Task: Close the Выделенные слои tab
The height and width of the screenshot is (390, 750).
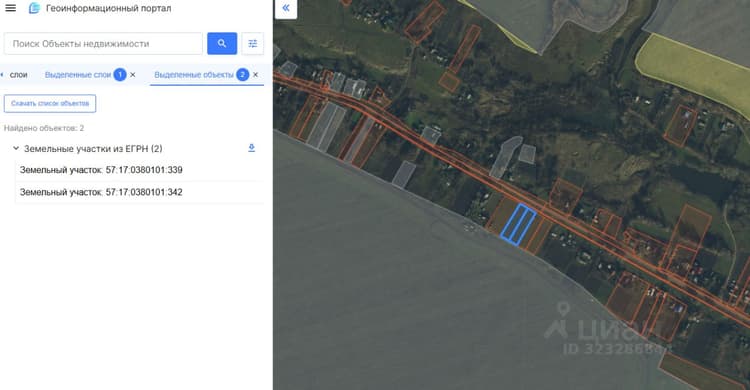Action: pos(133,75)
